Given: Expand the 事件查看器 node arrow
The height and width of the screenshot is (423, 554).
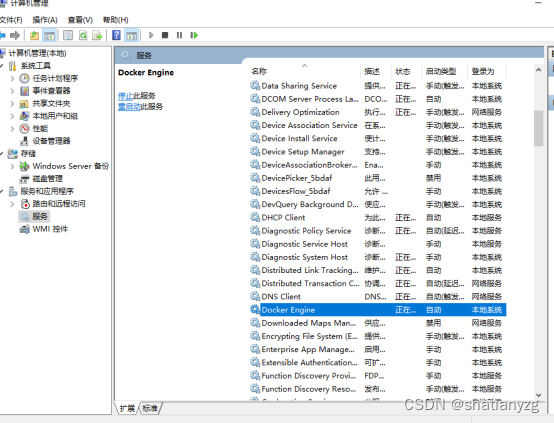Looking at the screenshot, I should (x=12, y=91).
